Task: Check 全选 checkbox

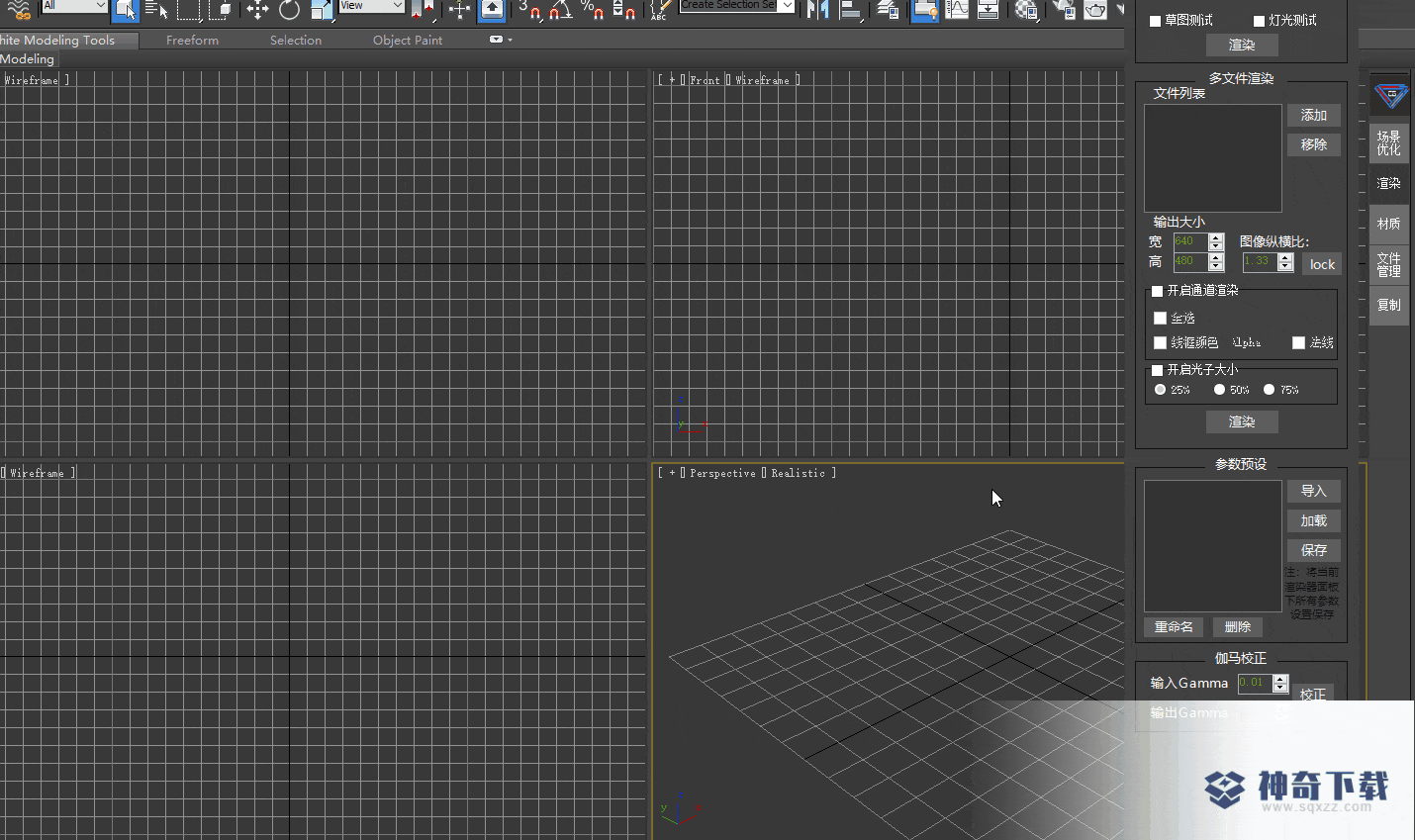Action: (x=1160, y=318)
